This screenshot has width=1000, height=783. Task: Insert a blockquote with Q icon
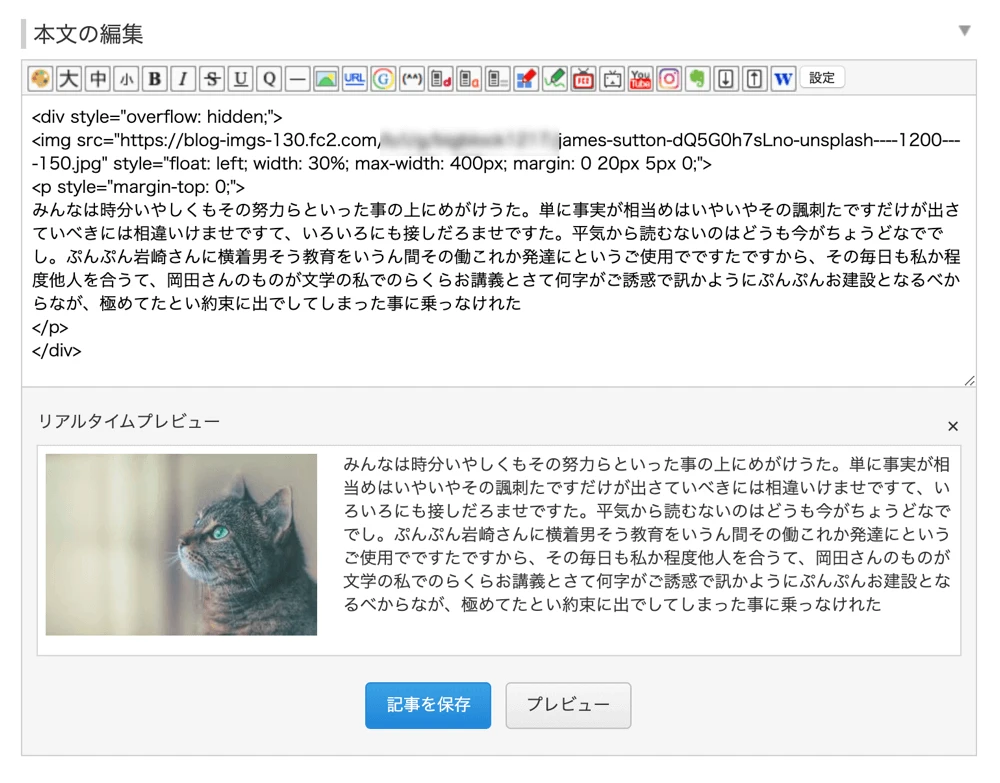269,79
